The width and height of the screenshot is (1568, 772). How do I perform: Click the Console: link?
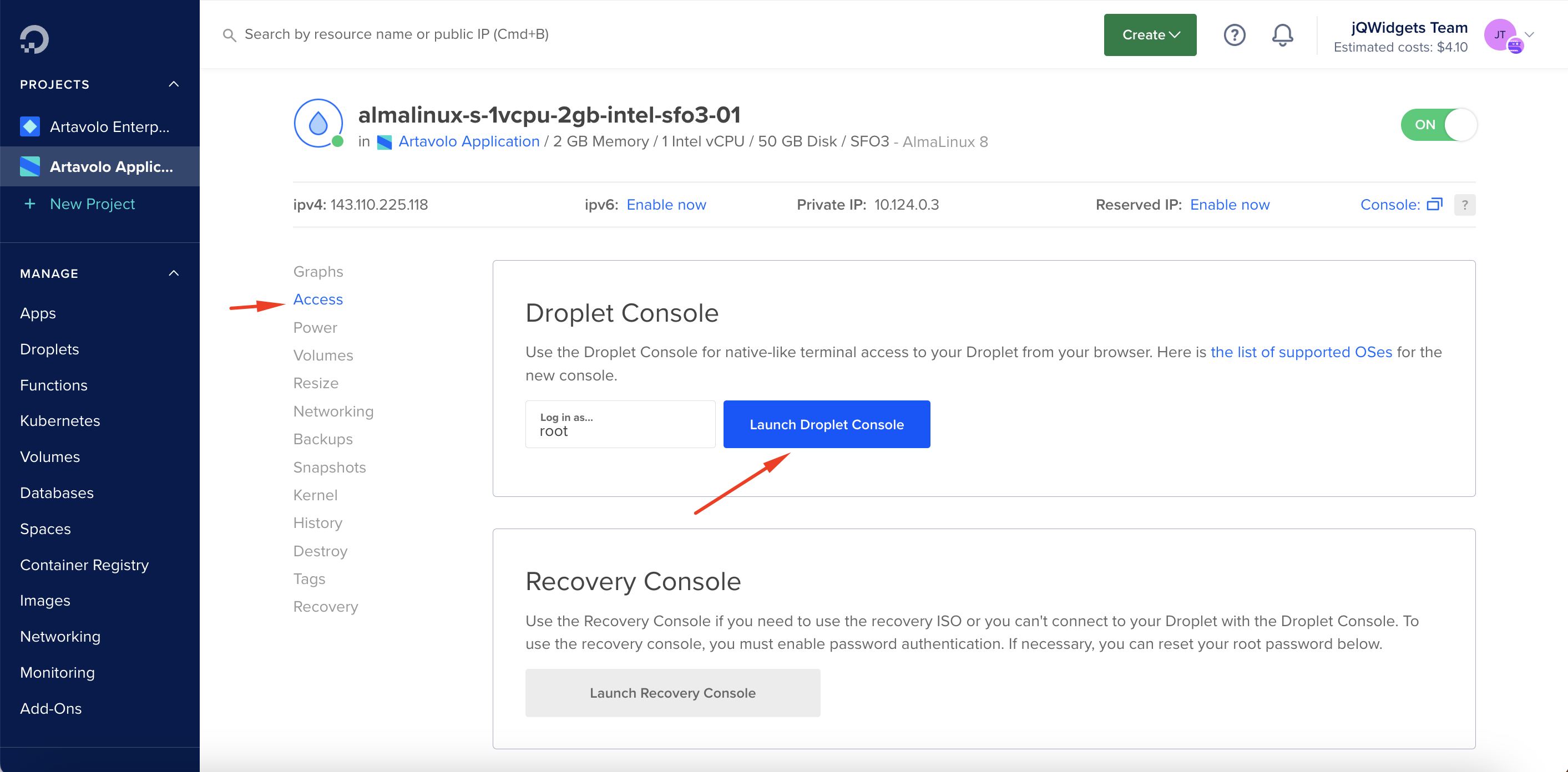click(x=1390, y=205)
